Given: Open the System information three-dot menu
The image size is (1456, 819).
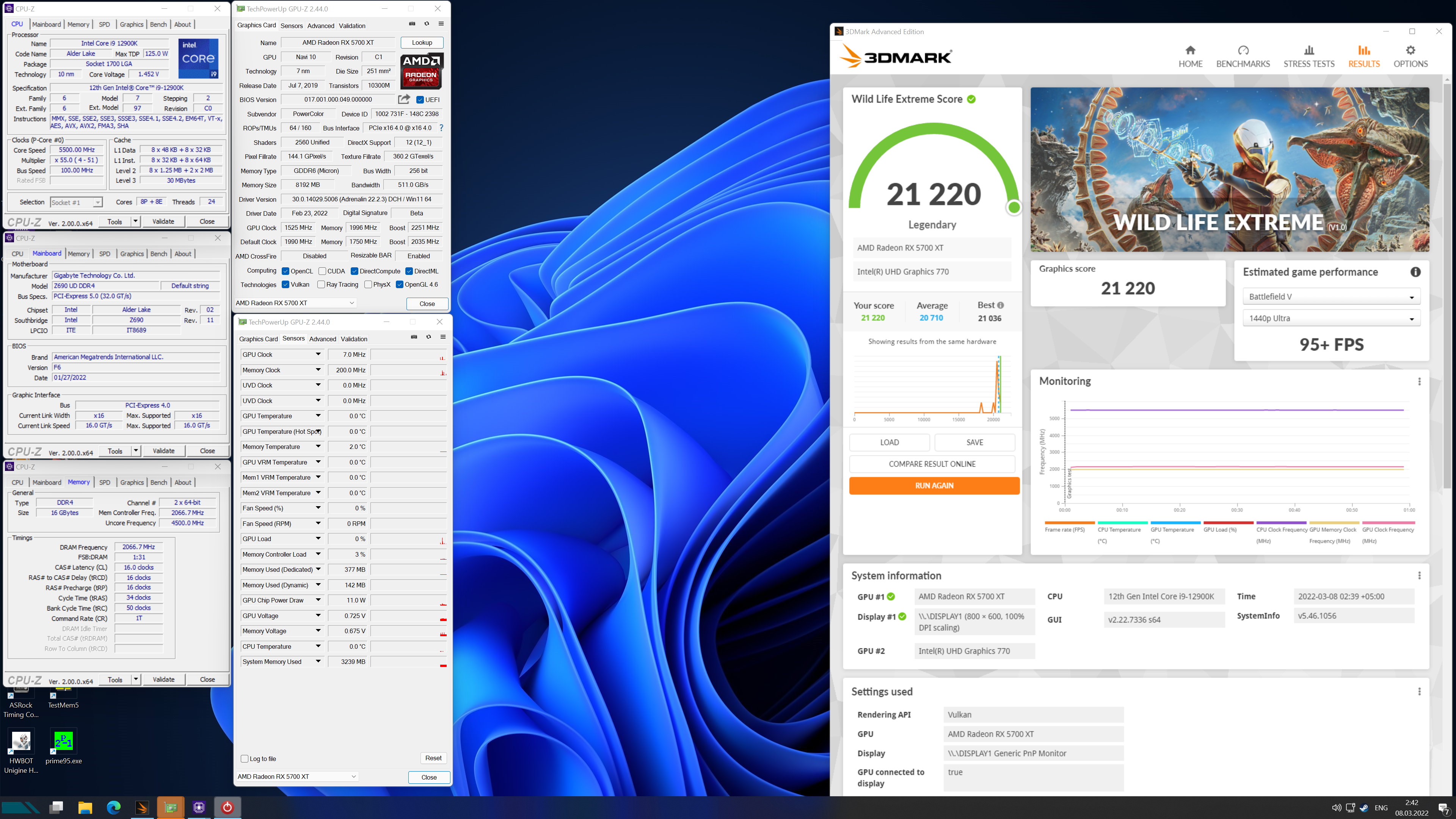Looking at the screenshot, I should point(1419,576).
